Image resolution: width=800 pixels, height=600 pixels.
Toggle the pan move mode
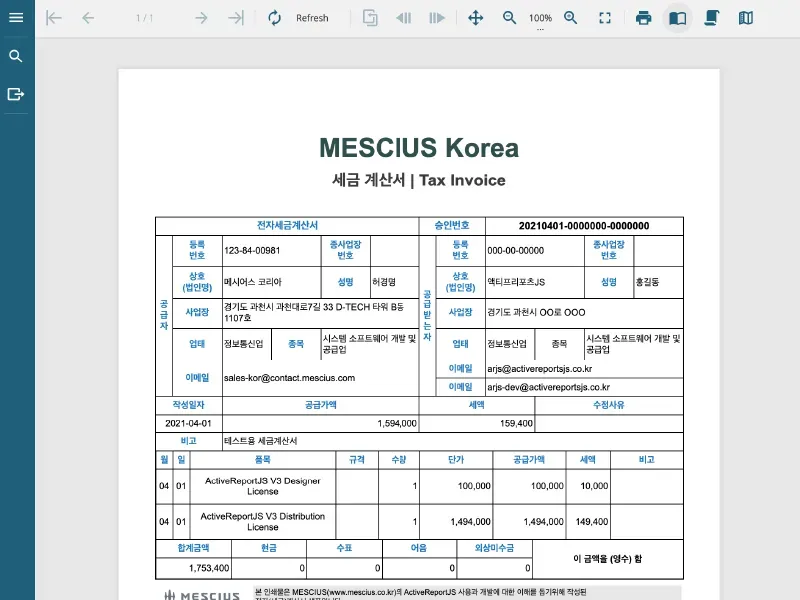coord(476,18)
